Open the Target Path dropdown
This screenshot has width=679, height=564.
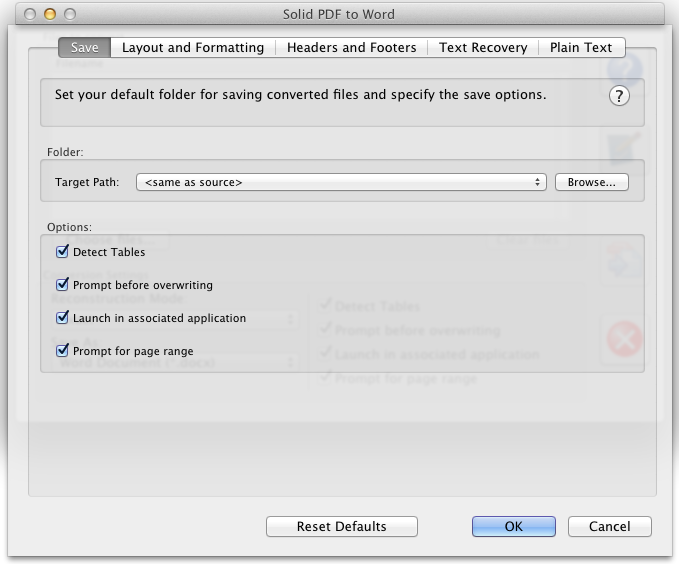341,182
